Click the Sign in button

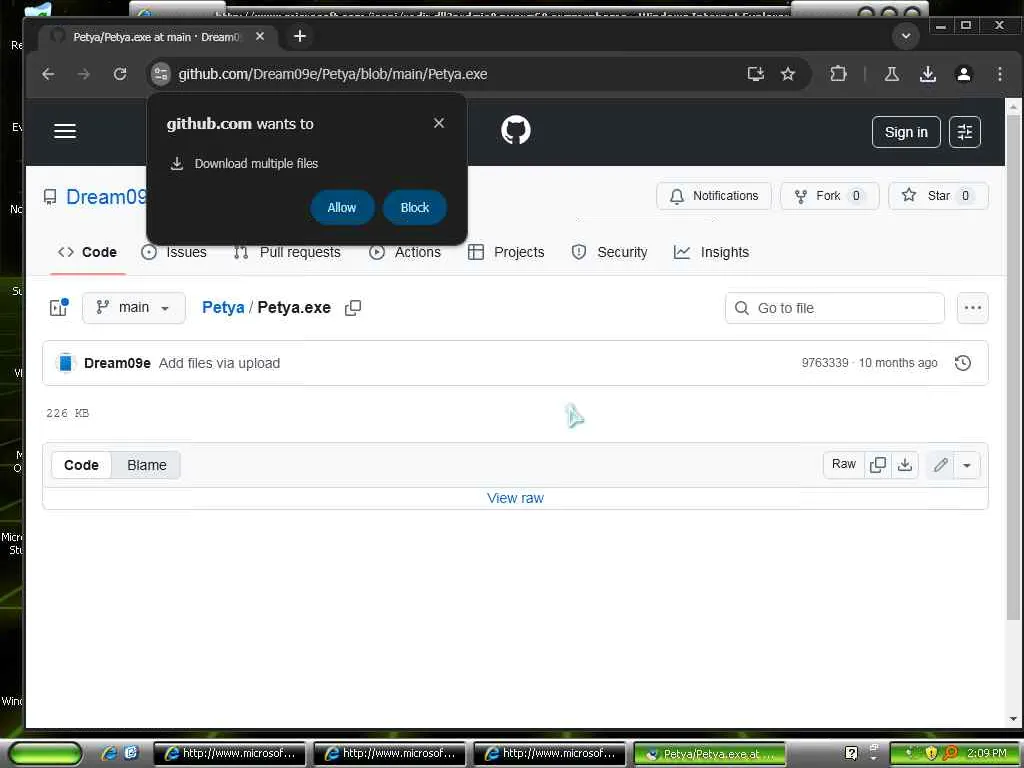tap(906, 132)
